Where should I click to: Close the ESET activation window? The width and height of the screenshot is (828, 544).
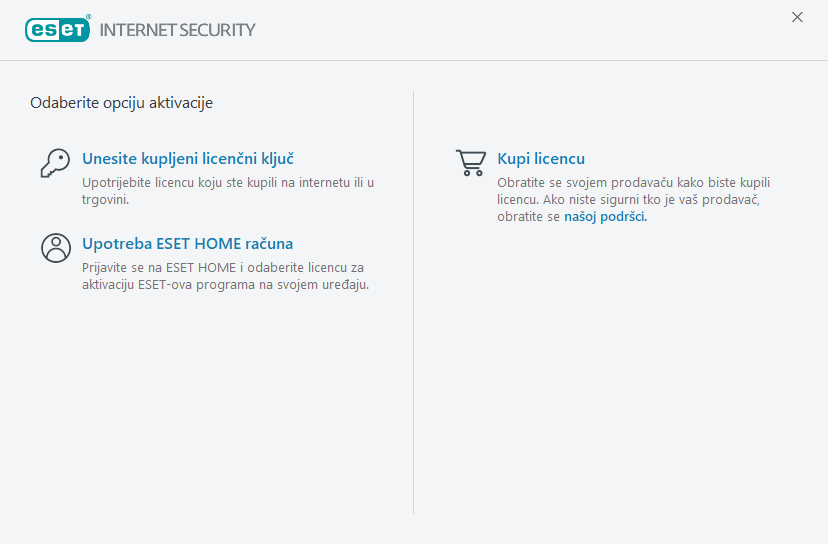pyautogui.click(x=797, y=17)
